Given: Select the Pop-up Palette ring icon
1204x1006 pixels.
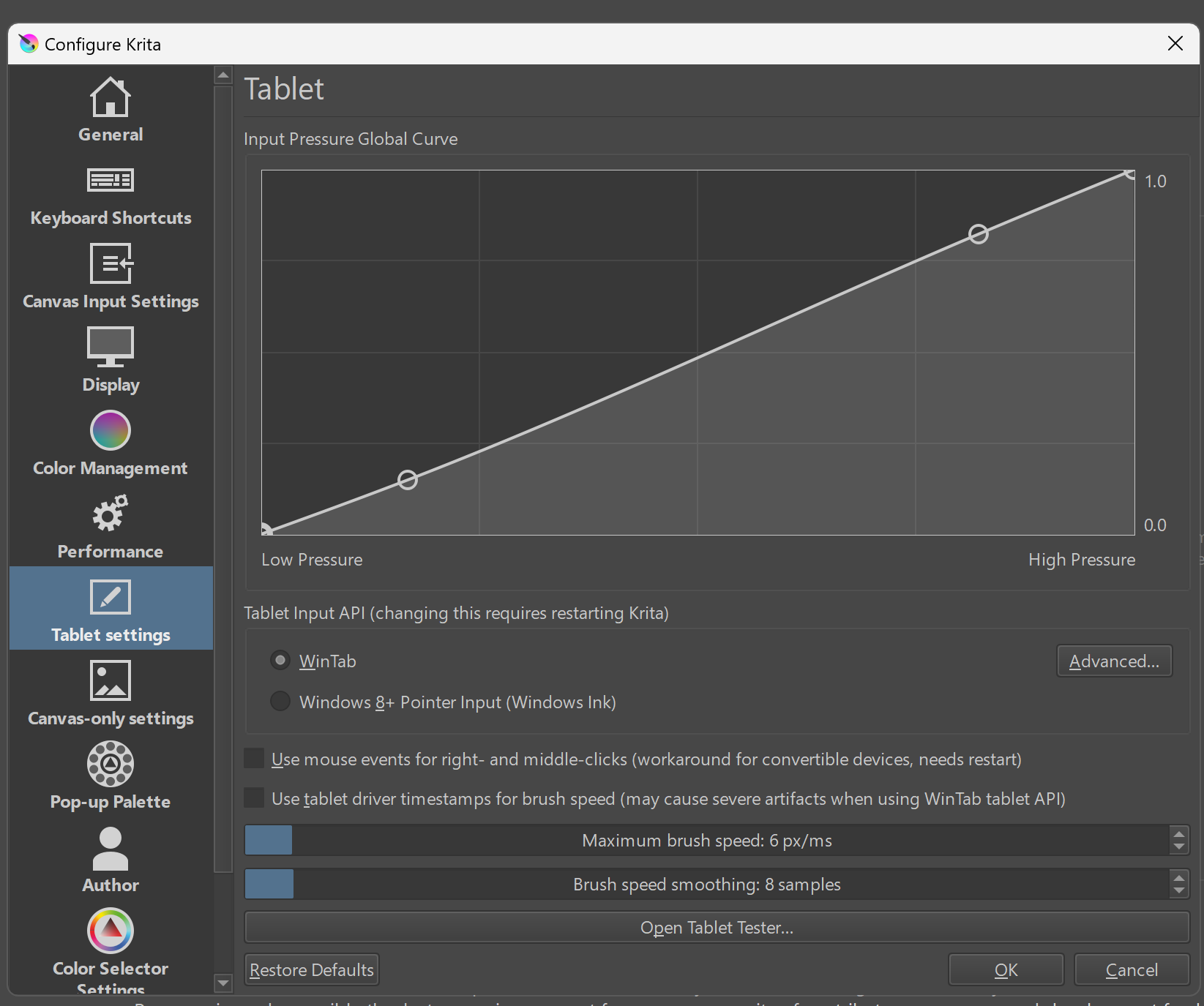Looking at the screenshot, I should 111,764.
